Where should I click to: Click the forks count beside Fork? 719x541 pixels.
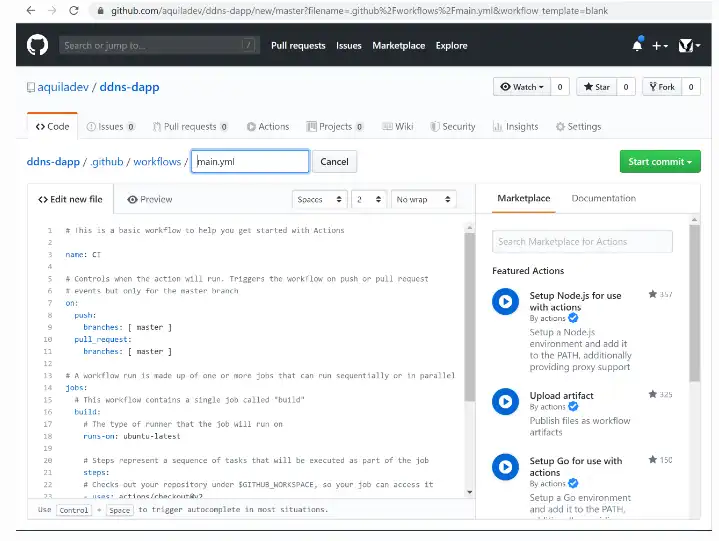point(691,87)
